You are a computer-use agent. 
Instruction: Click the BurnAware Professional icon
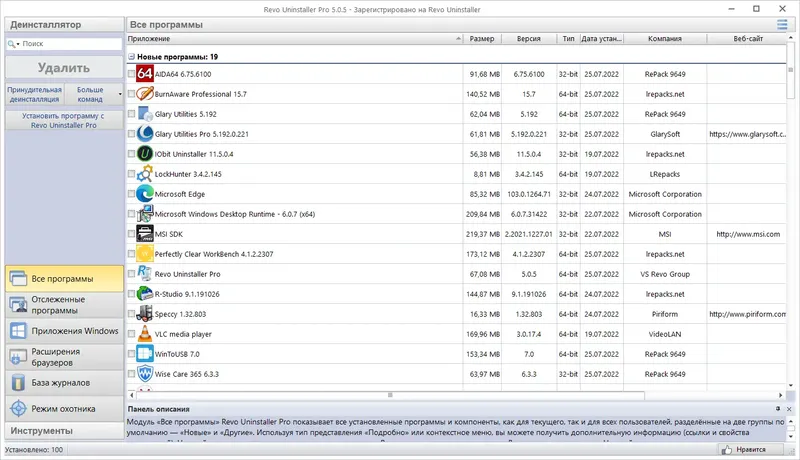(x=145, y=94)
